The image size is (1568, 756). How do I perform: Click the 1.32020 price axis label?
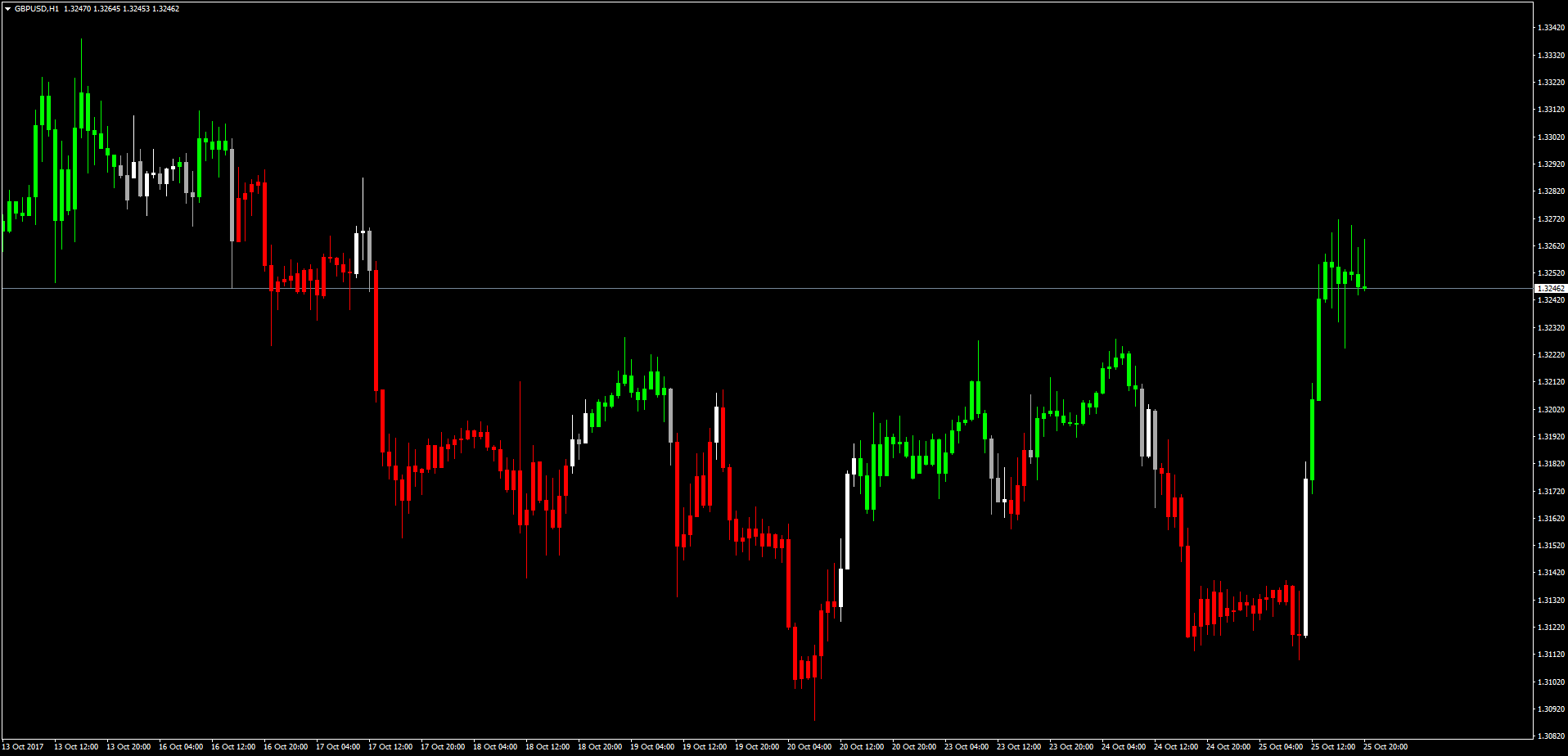pos(1551,410)
